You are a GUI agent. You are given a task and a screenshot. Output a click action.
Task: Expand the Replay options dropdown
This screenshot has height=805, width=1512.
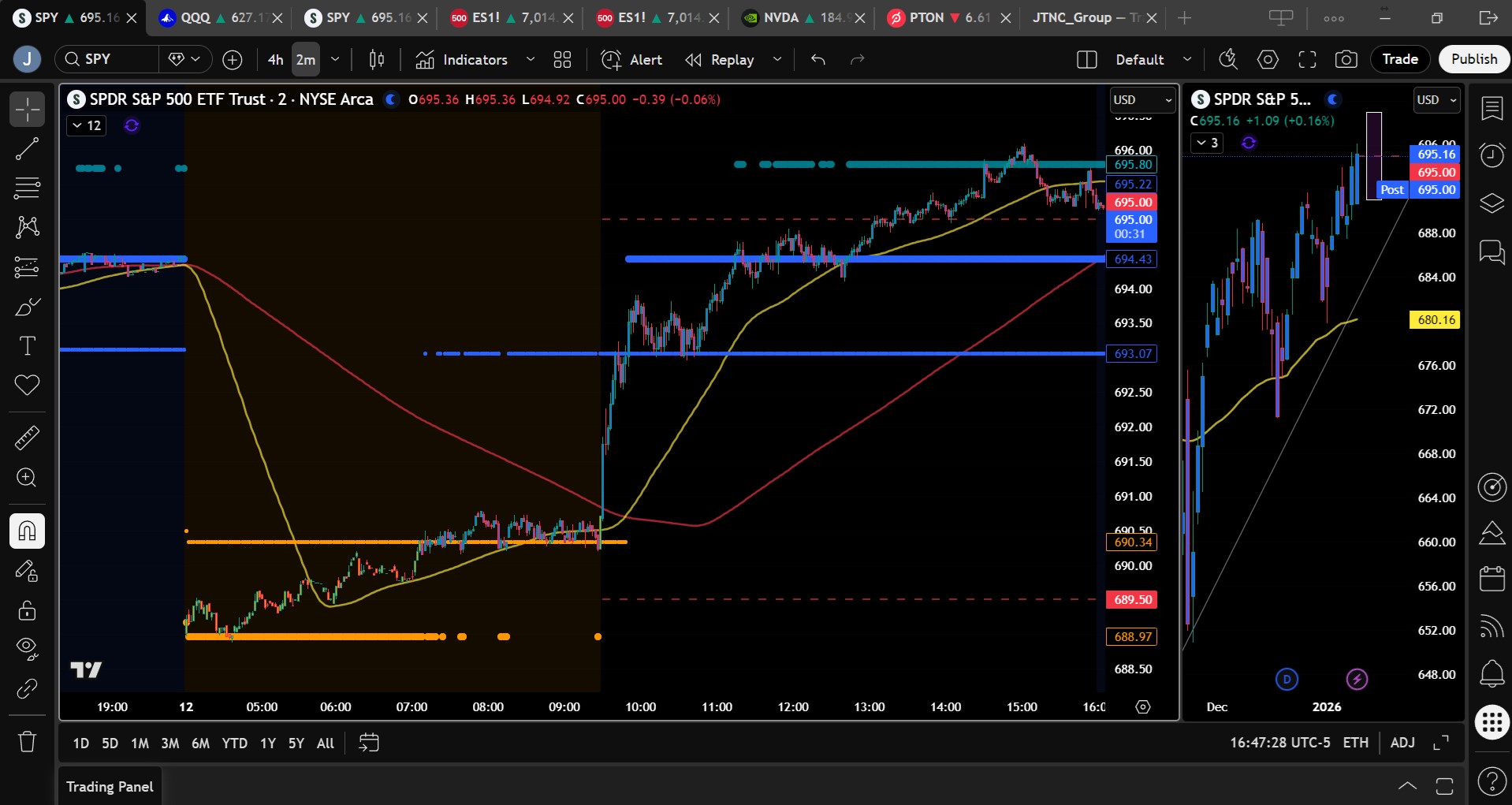(x=777, y=59)
